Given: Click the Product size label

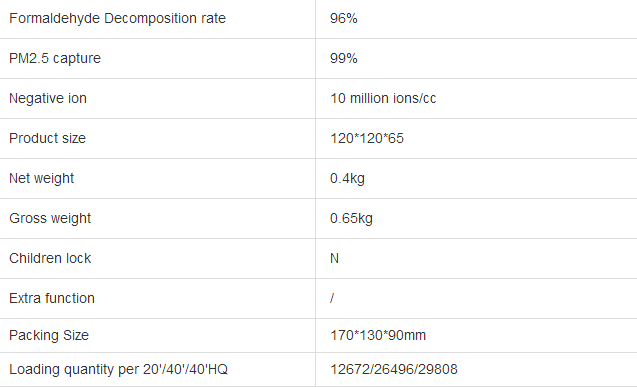Looking at the screenshot, I should [x=48, y=138].
